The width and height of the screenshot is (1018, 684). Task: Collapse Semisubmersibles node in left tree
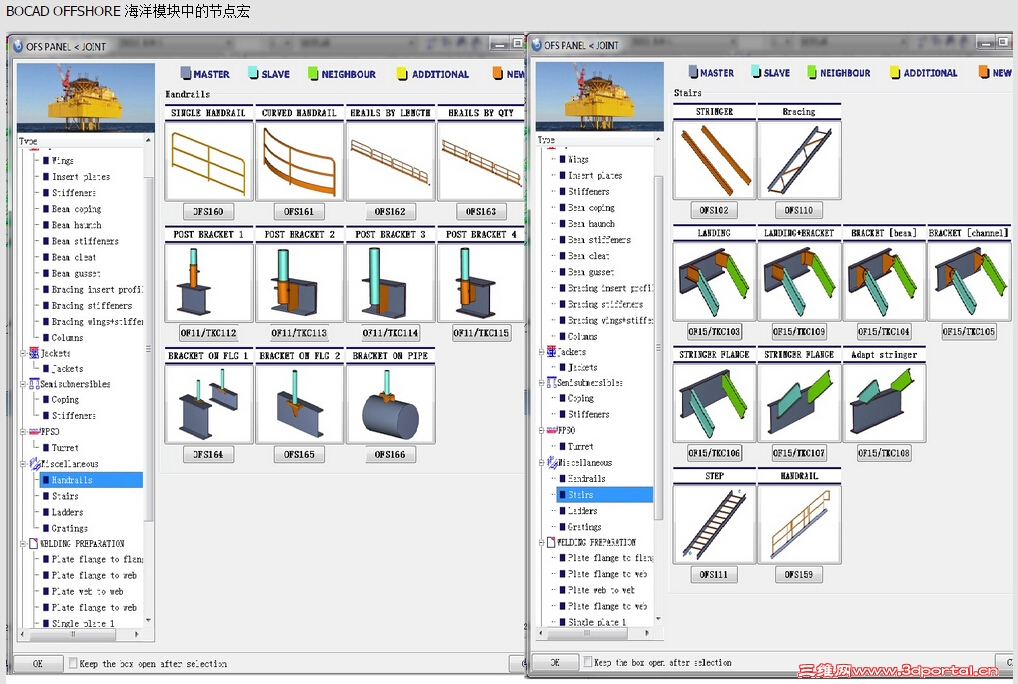23,384
